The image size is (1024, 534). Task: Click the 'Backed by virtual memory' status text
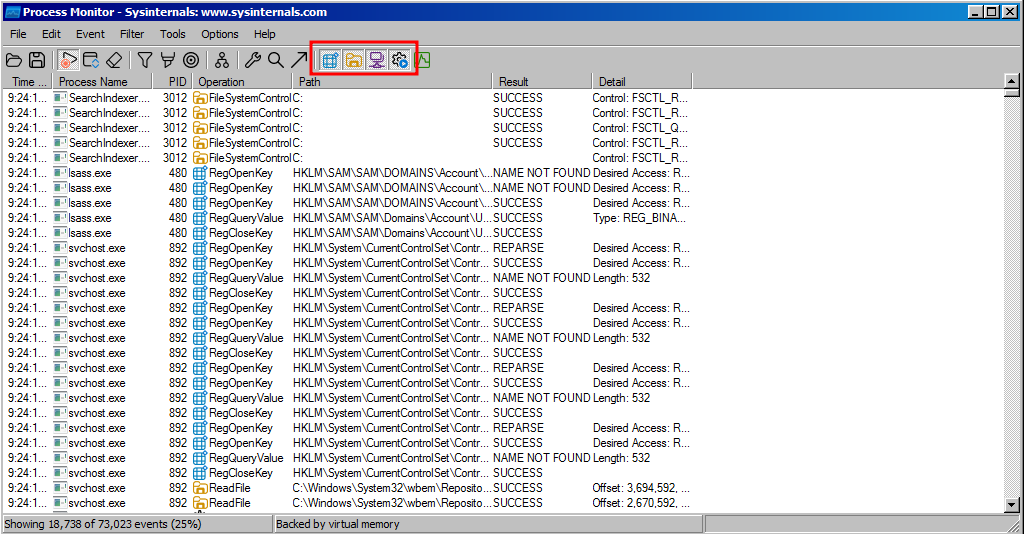[338, 524]
